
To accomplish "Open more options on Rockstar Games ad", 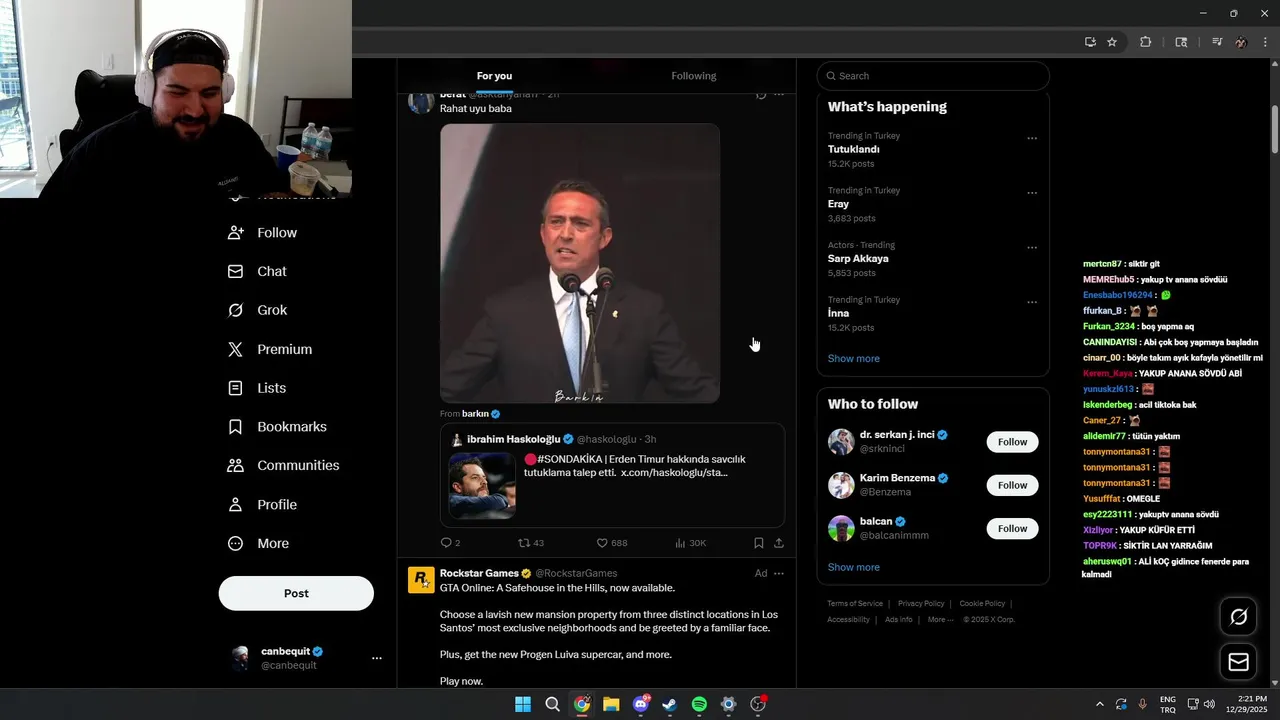I will 779,574.
